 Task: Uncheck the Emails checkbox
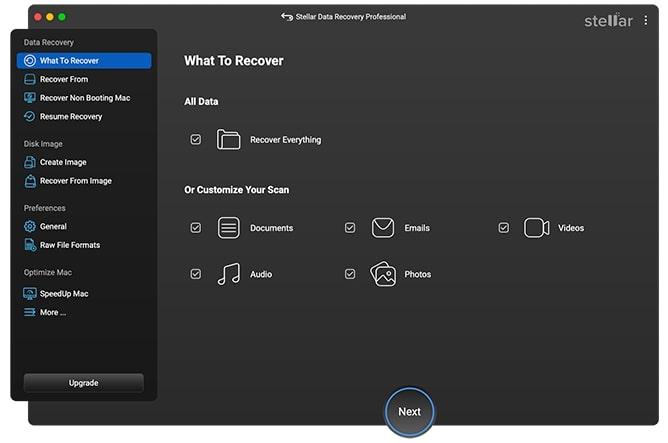[350, 228]
